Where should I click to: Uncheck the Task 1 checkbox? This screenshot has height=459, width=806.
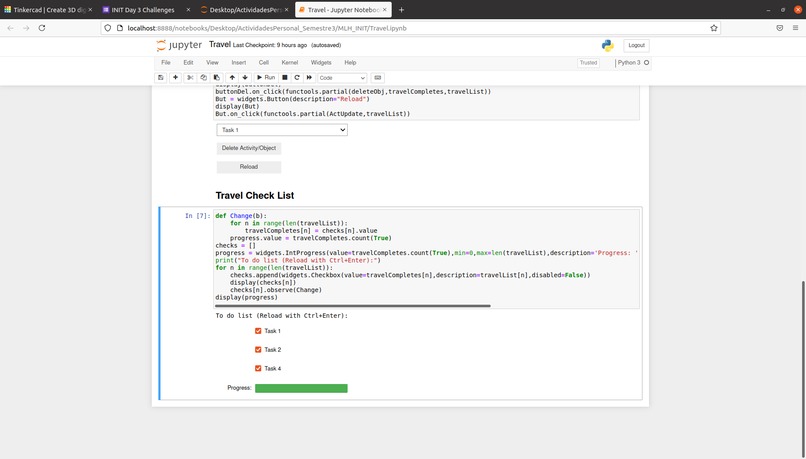click(258, 331)
